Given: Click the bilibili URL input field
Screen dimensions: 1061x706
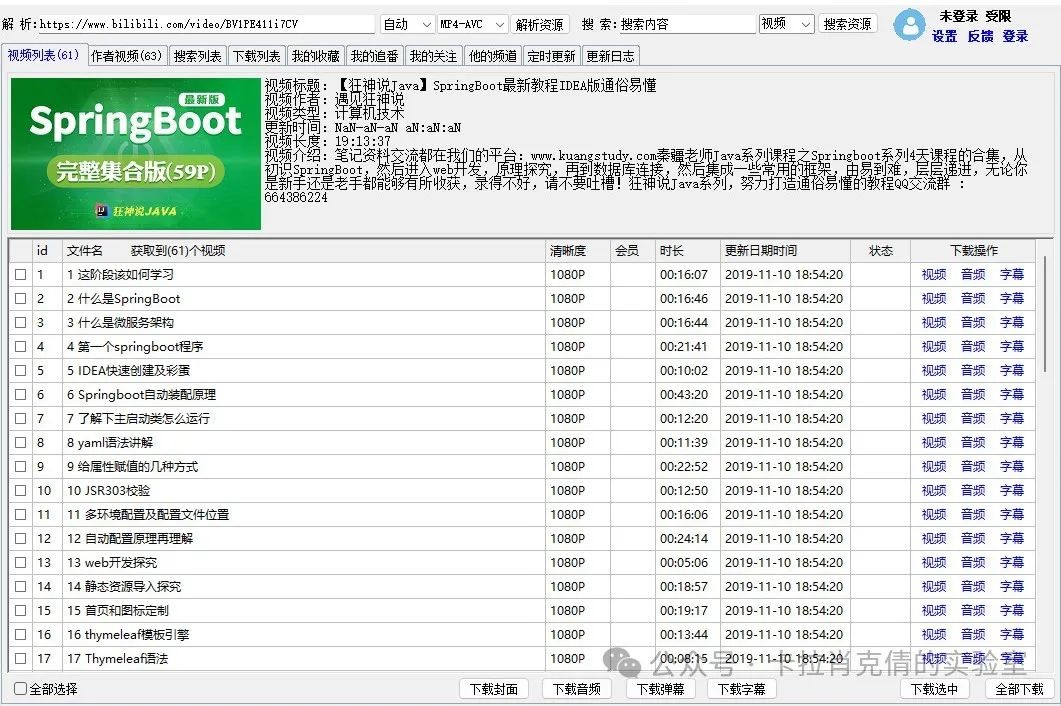Looking at the screenshot, I should [x=205, y=24].
